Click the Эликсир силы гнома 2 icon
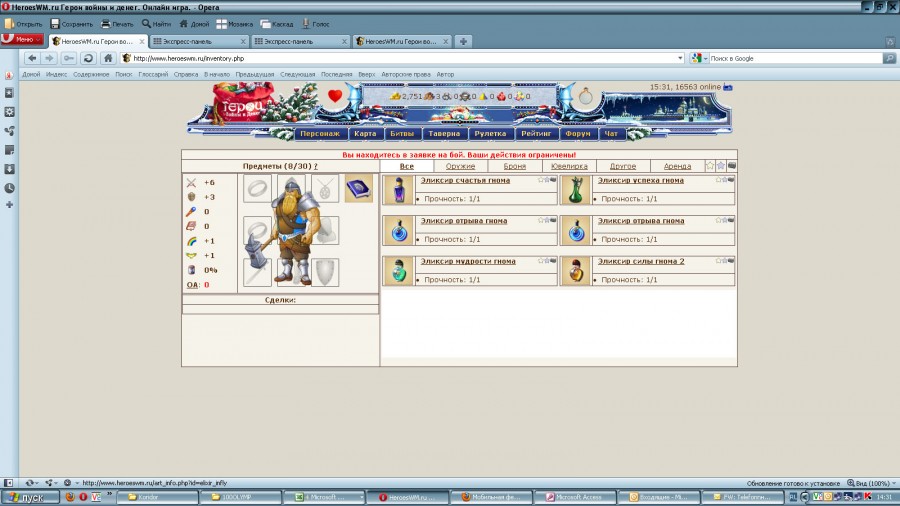This screenshot has height=506, width=900. [575, 271]
